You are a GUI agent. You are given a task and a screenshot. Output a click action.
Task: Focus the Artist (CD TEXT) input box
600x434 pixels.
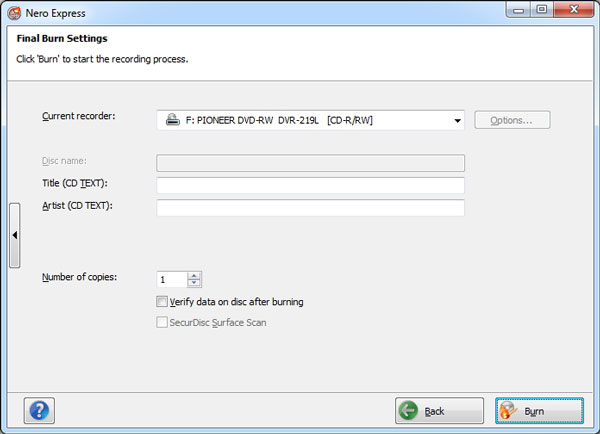pyautogui.click(x=310, y=208)
